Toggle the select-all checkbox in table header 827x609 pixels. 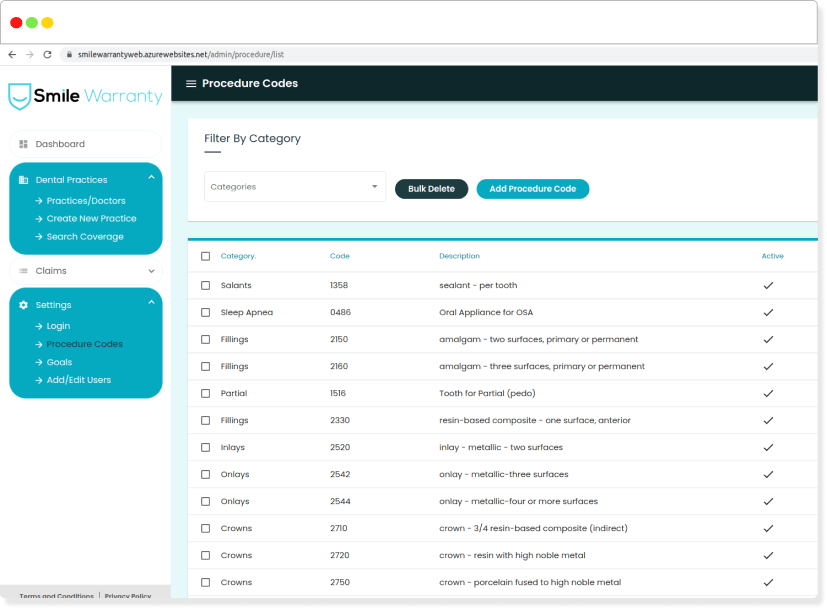[205, 256]
